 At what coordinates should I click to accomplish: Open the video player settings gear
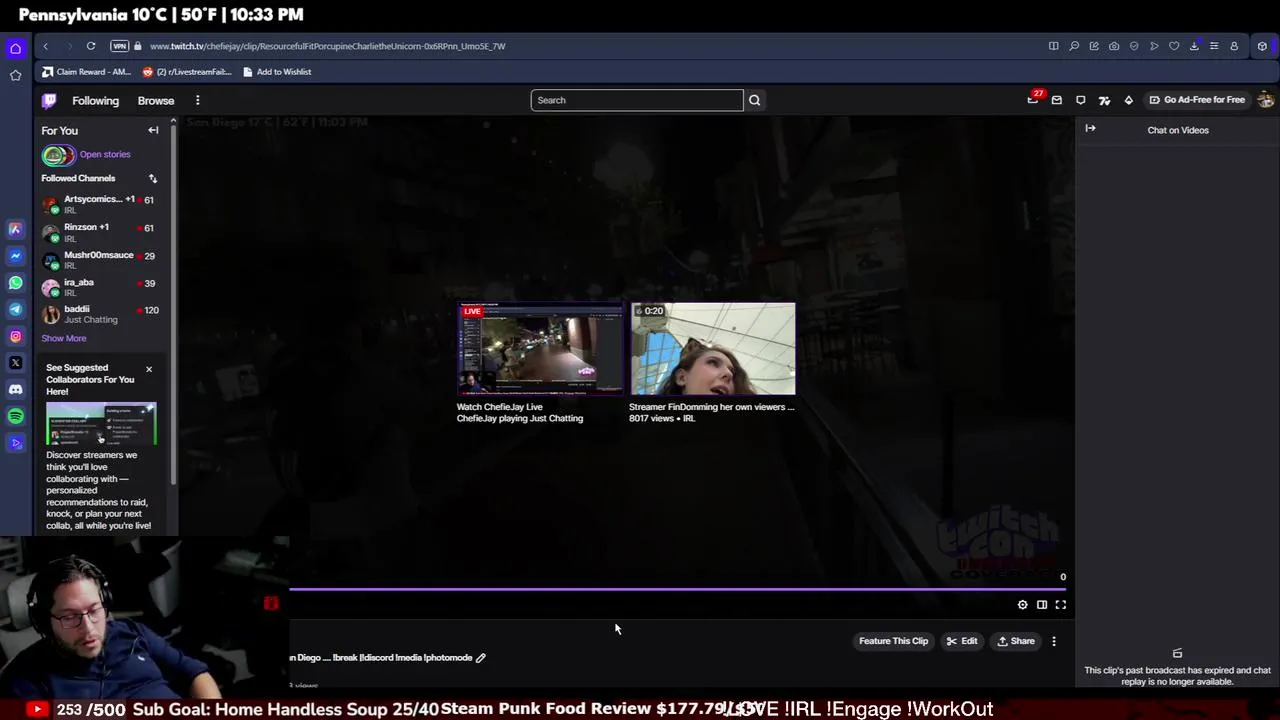1022,605
